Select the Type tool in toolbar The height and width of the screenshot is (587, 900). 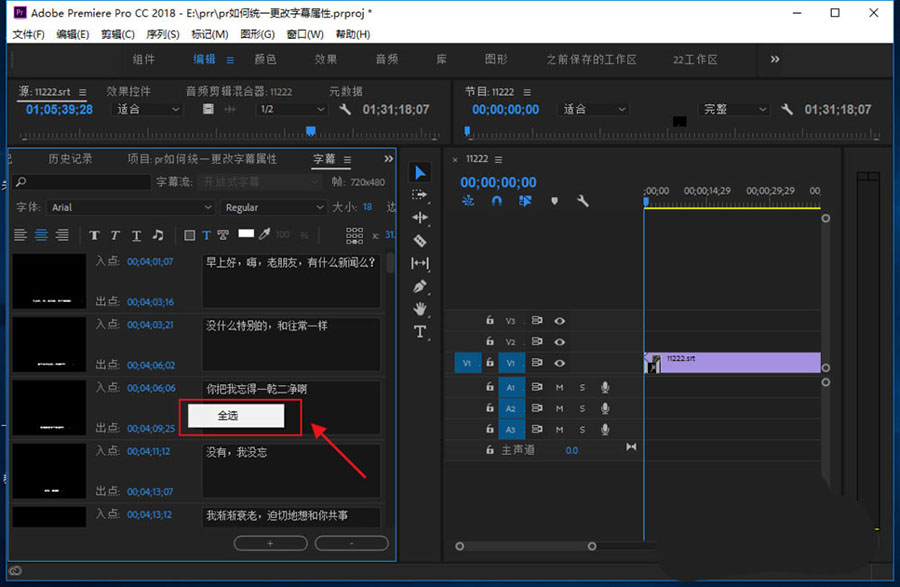click(420, 332)
